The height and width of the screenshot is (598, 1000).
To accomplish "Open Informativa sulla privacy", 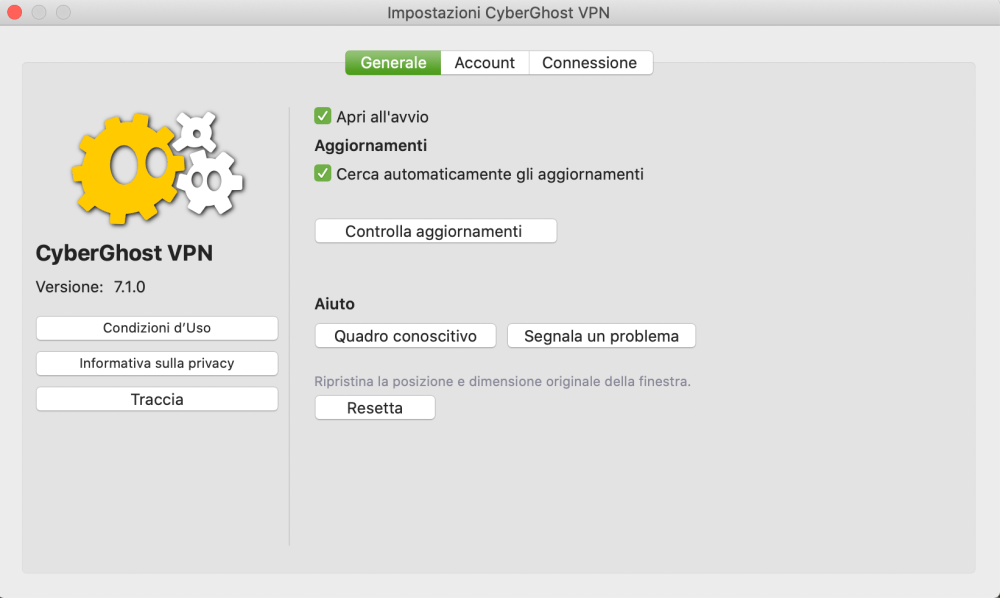I will [157, 363].
